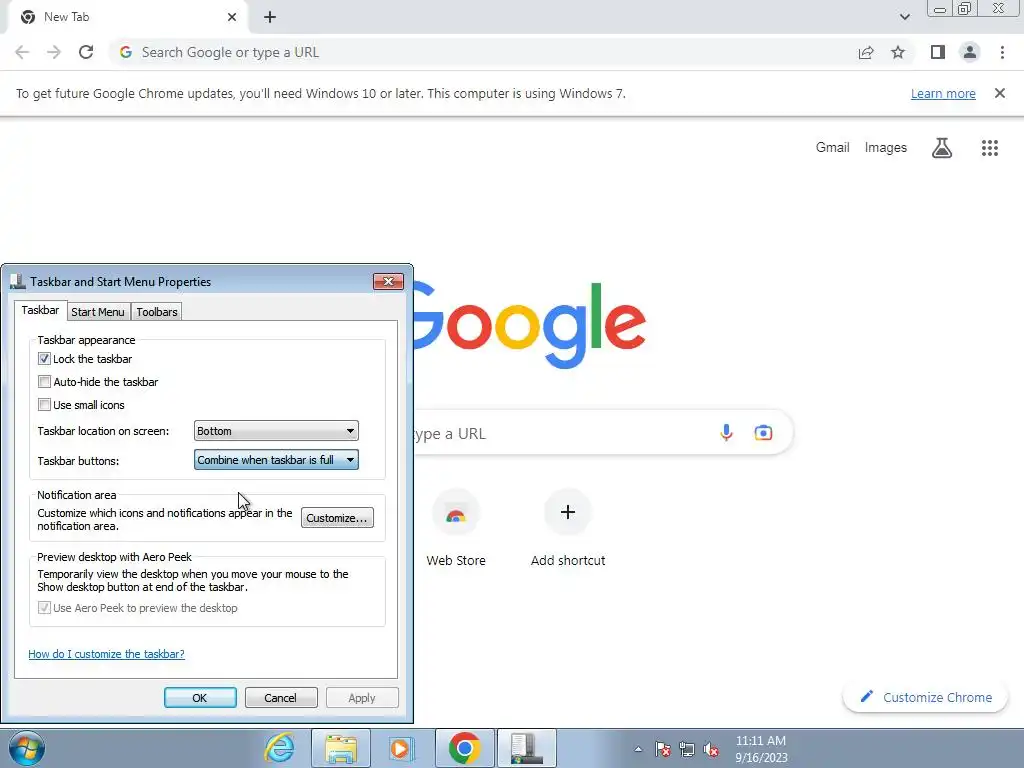1024x768 pixels.
Task: Confirm dialog with OK
Action: (200, 697)
